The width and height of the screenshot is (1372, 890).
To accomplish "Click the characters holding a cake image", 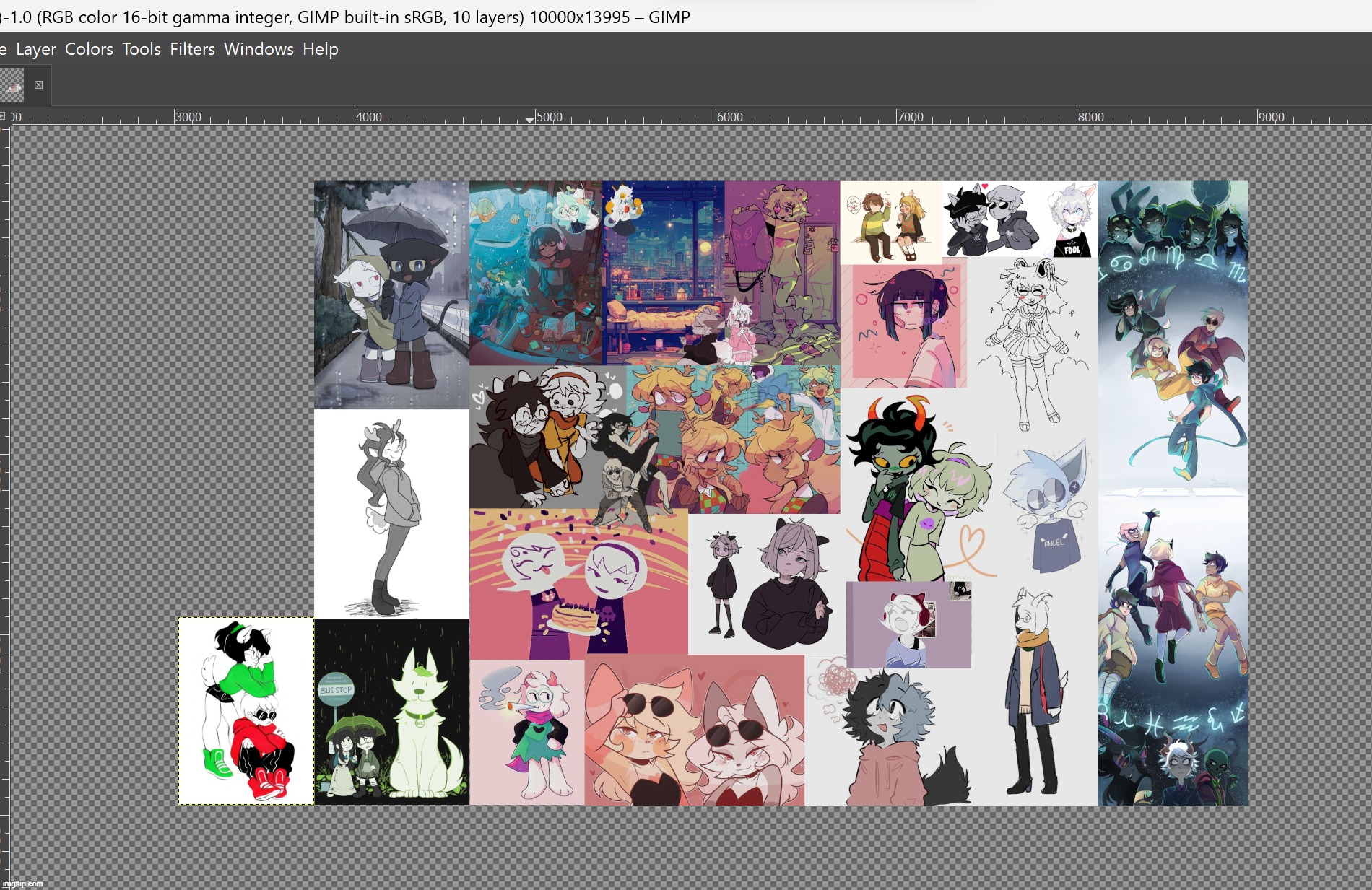I will [578, 582].
